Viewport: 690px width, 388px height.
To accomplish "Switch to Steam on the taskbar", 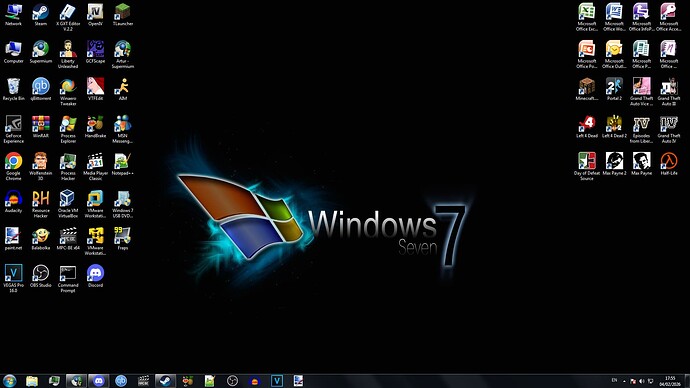I will click(x=165, y=381).
